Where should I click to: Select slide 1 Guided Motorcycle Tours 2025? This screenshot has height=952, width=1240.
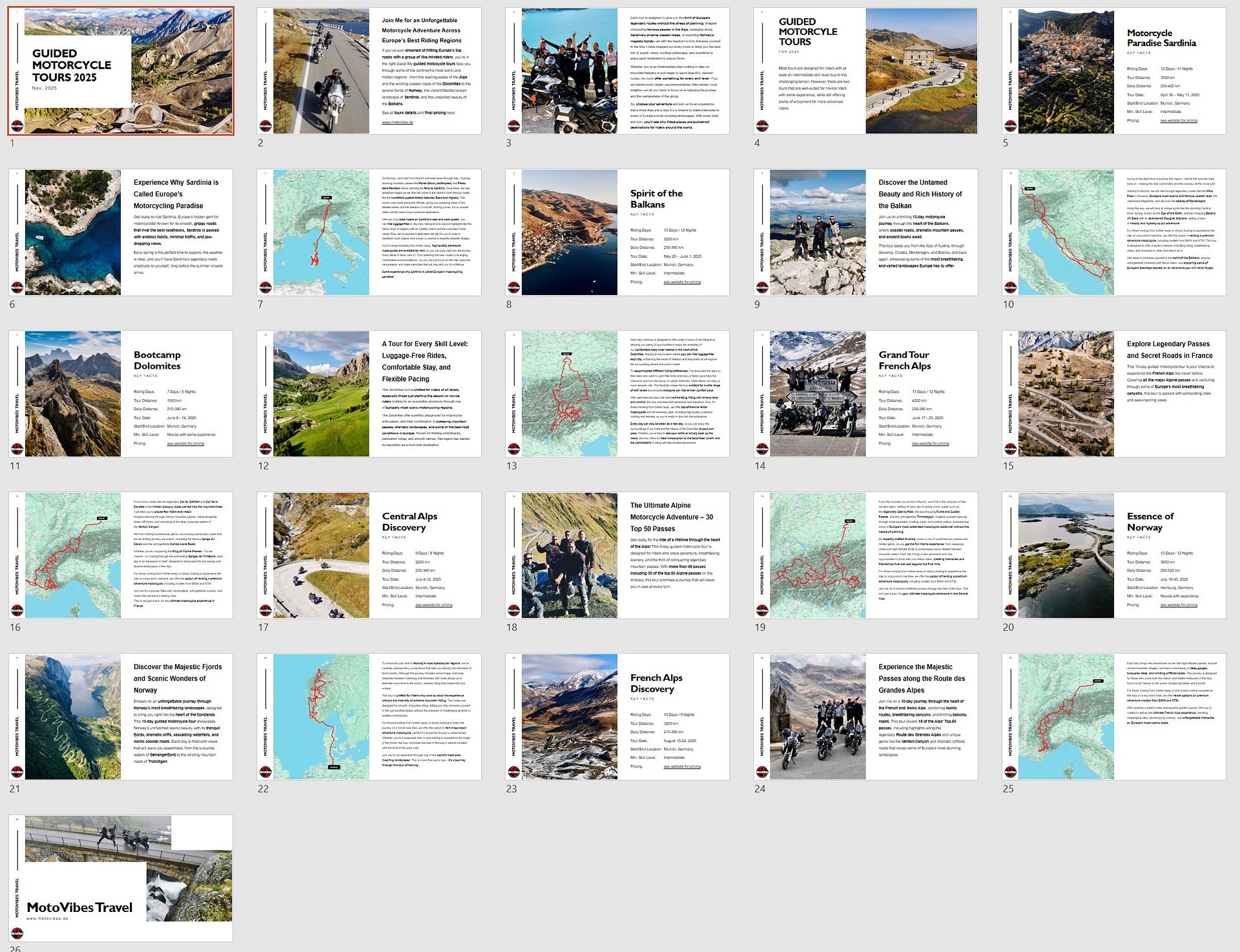(x=121, y=71)
